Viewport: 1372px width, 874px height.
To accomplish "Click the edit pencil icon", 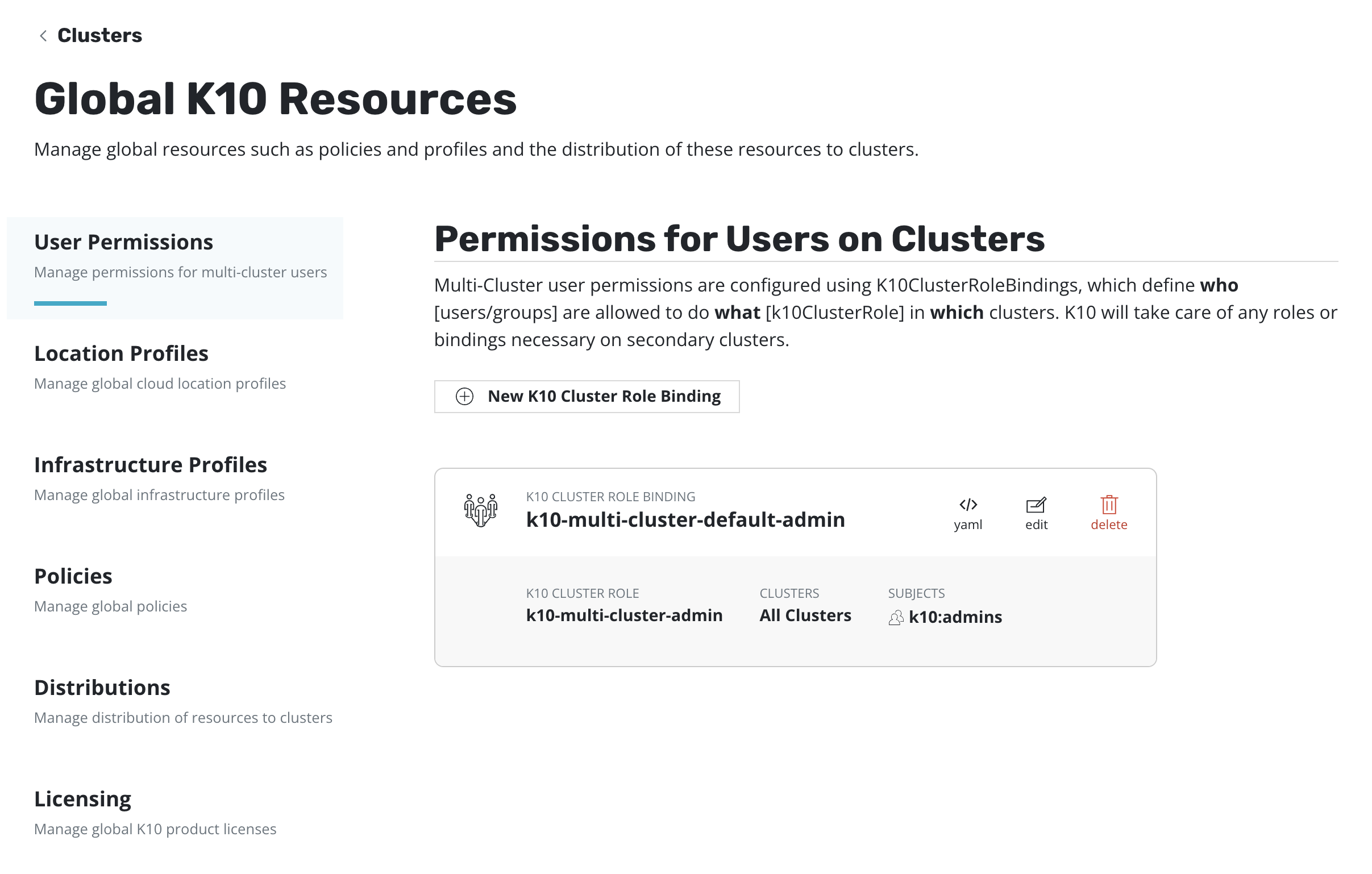I will click(x=1036, y=505).
